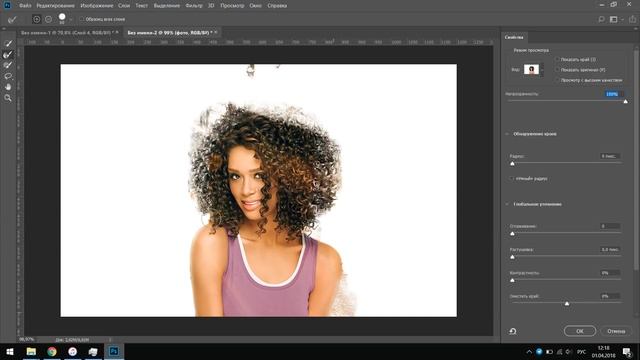The image size is (640, 360).
Task: Click the Photoshop logo in the menu bar
Action: (7, 5)
